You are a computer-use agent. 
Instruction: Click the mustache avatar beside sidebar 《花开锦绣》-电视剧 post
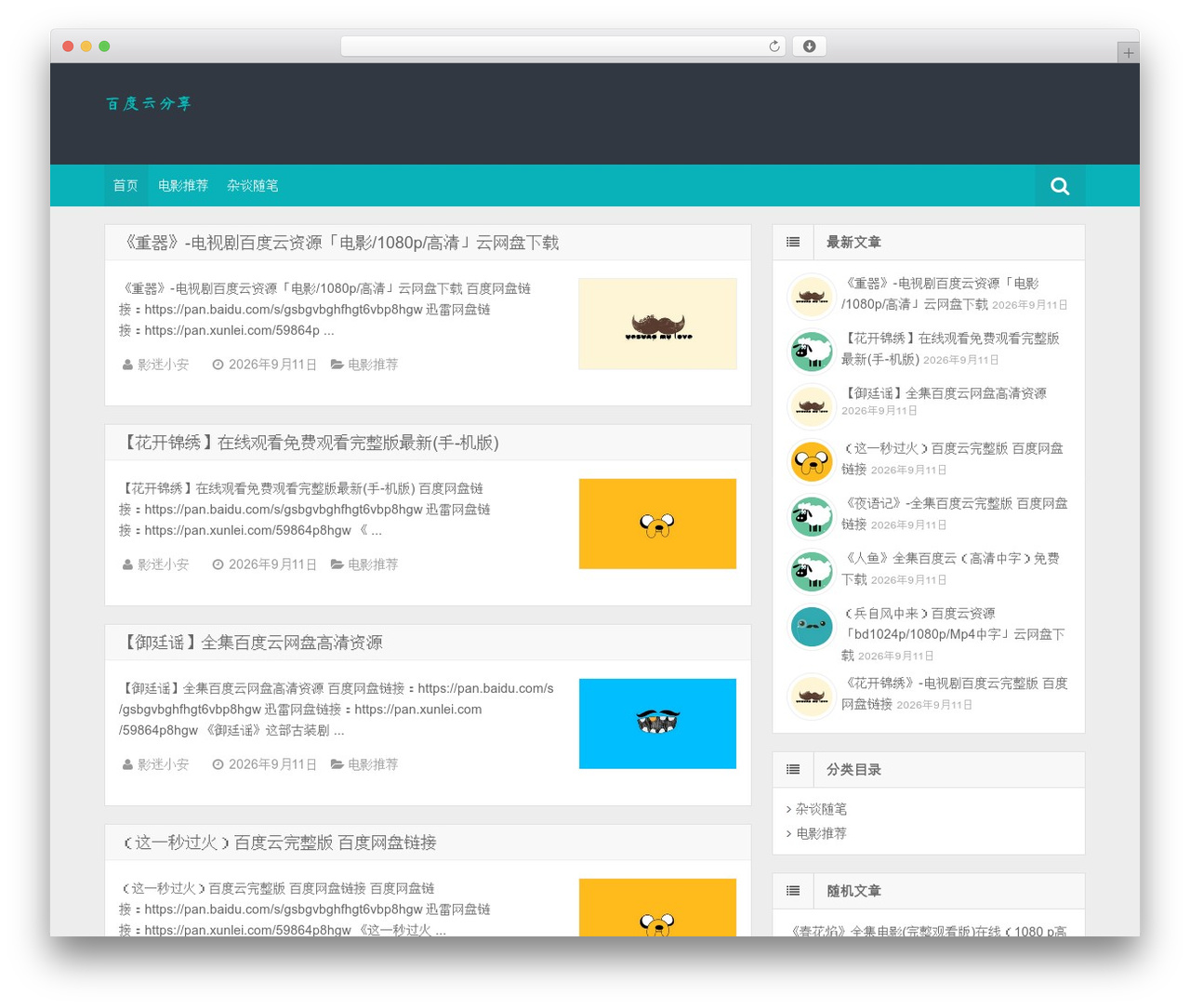(812, 696)
